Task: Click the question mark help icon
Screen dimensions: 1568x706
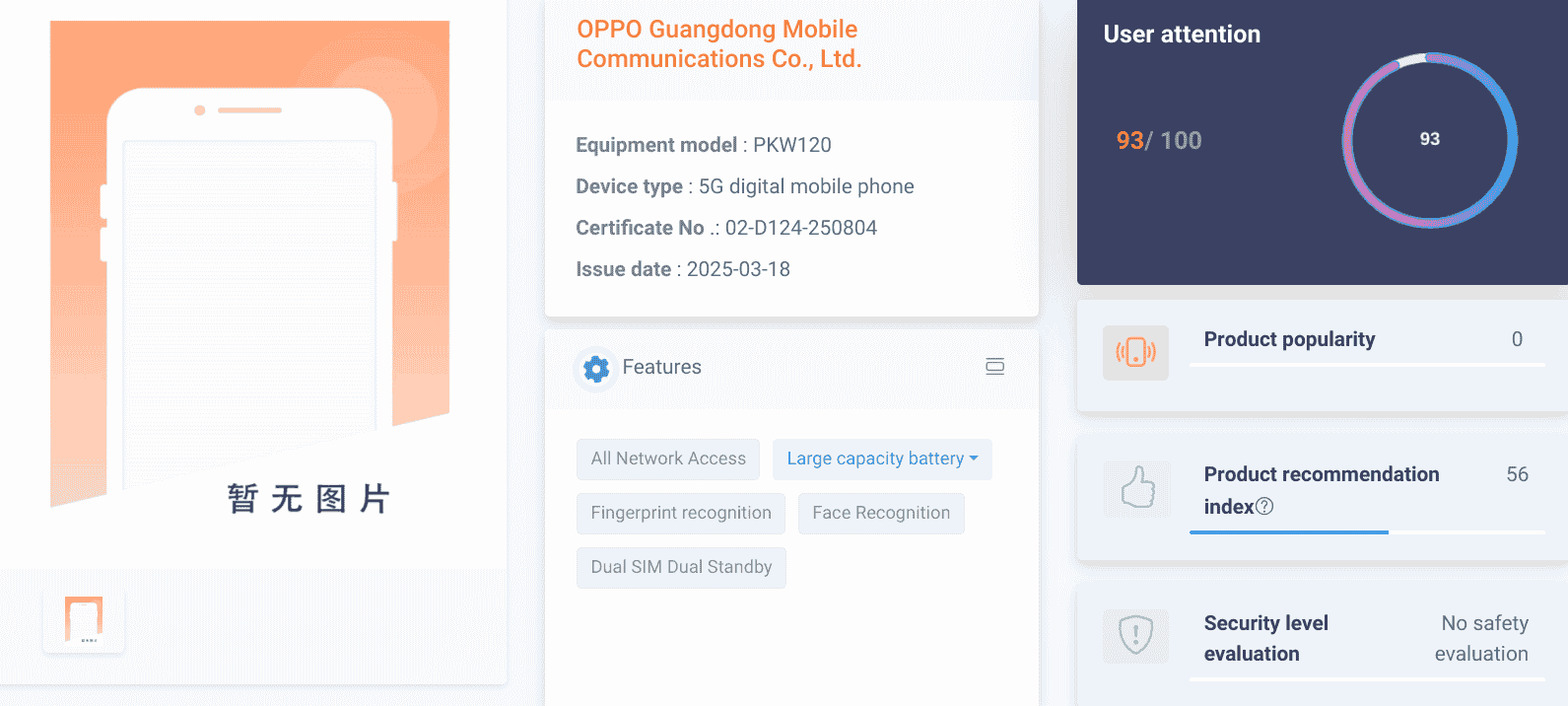Action: (x=1264, y=506)
